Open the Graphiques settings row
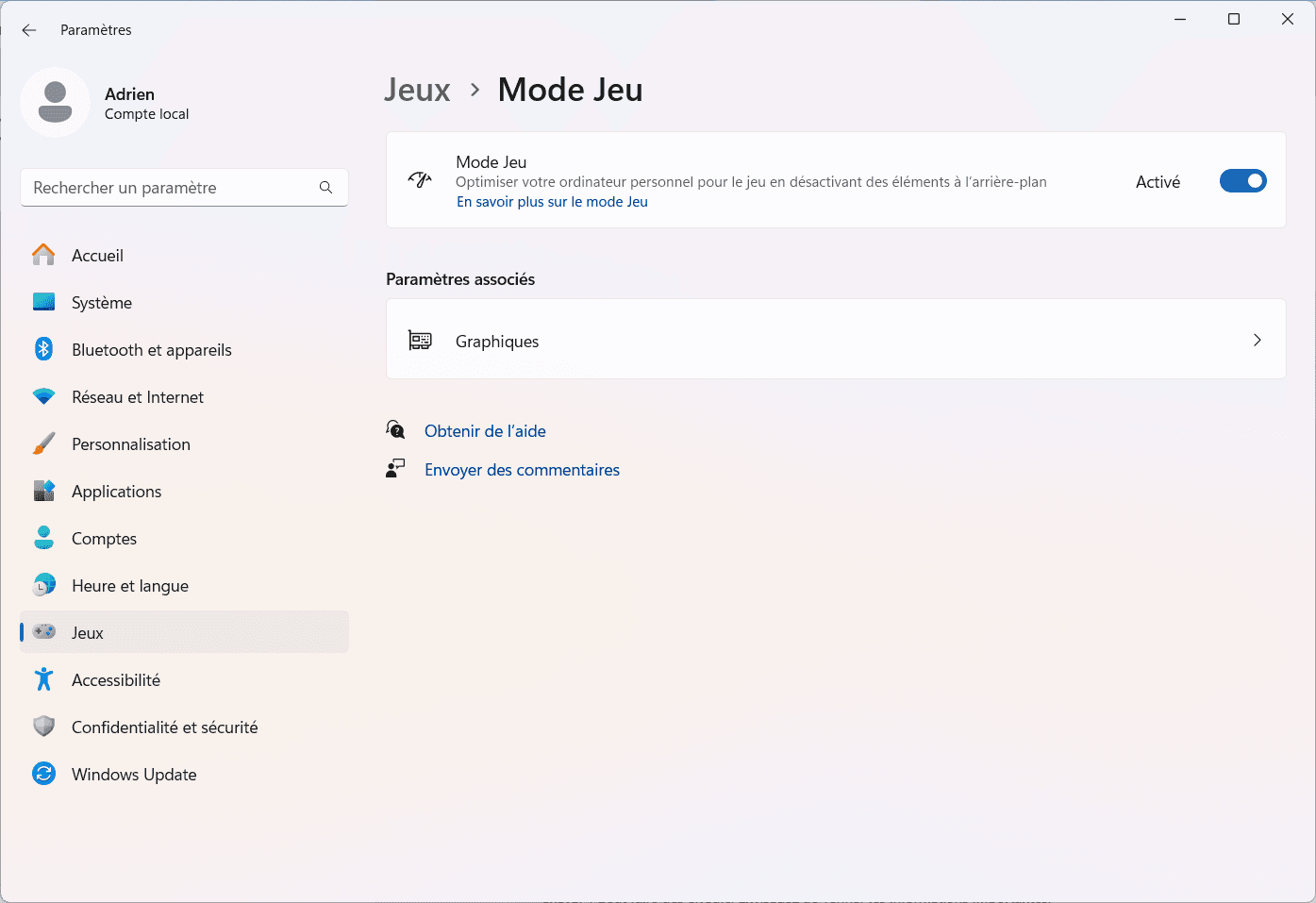The height and width of the screenshot is (903, 1316). click(836, 340)
